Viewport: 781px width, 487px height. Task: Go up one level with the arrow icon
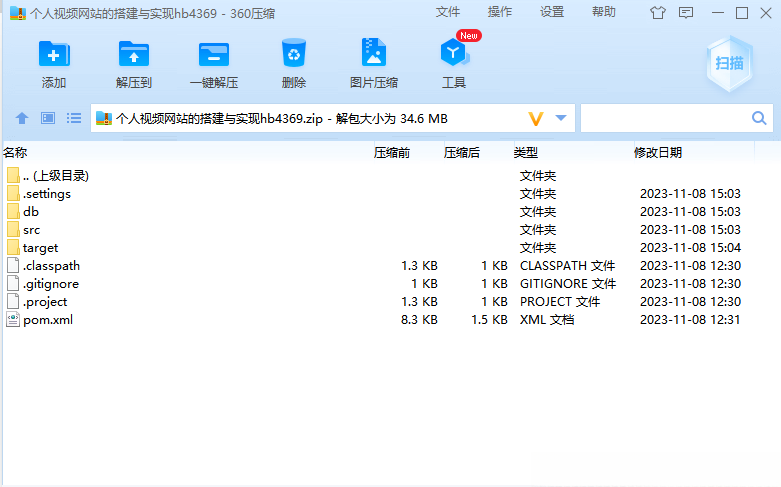[21, 119]
